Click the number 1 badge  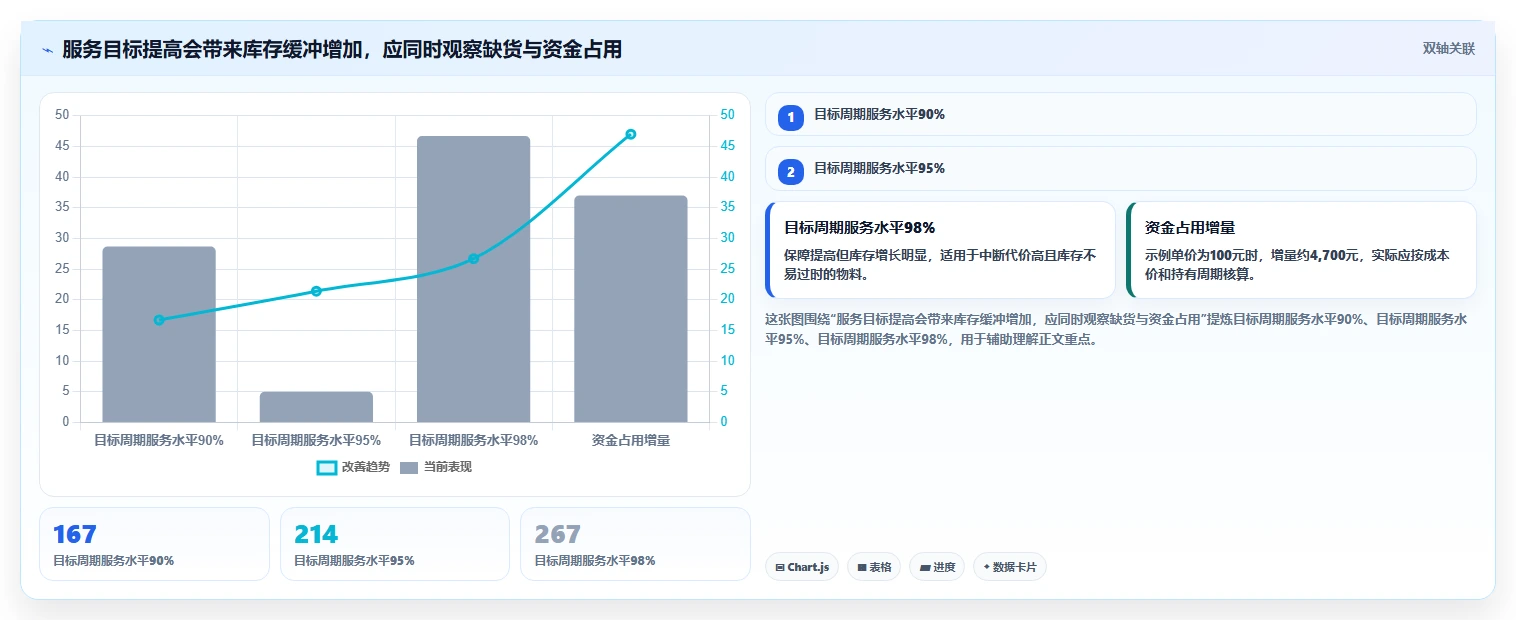point(791,117)
